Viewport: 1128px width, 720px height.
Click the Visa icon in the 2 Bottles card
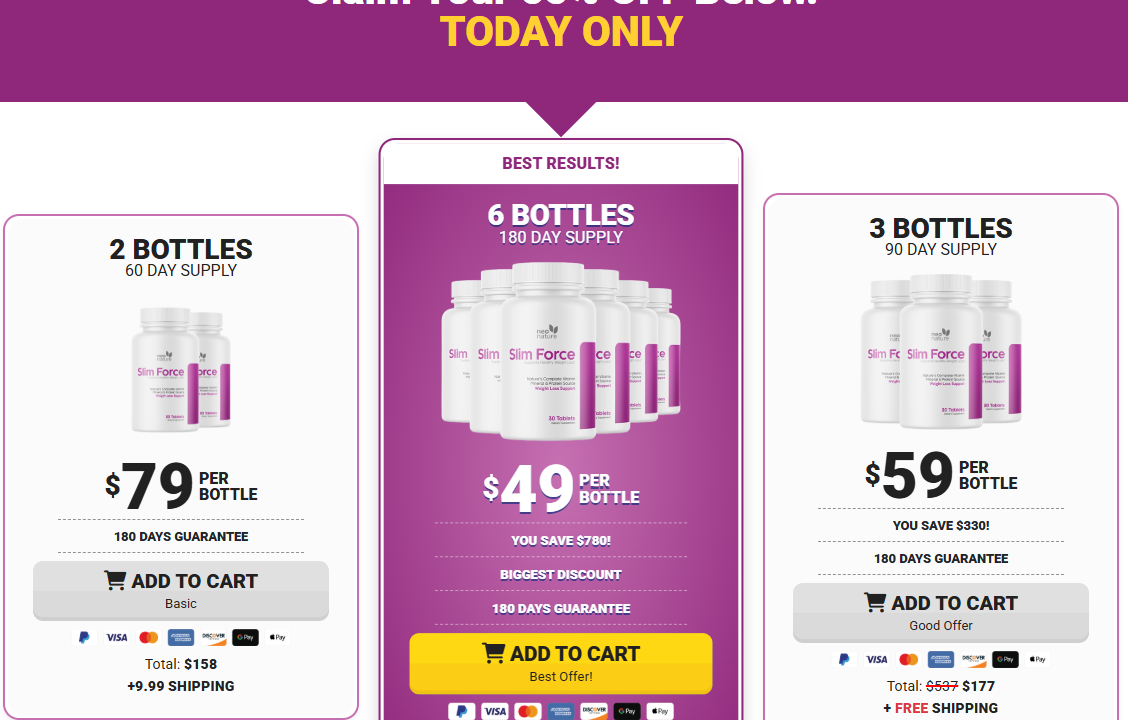[117, 637]
